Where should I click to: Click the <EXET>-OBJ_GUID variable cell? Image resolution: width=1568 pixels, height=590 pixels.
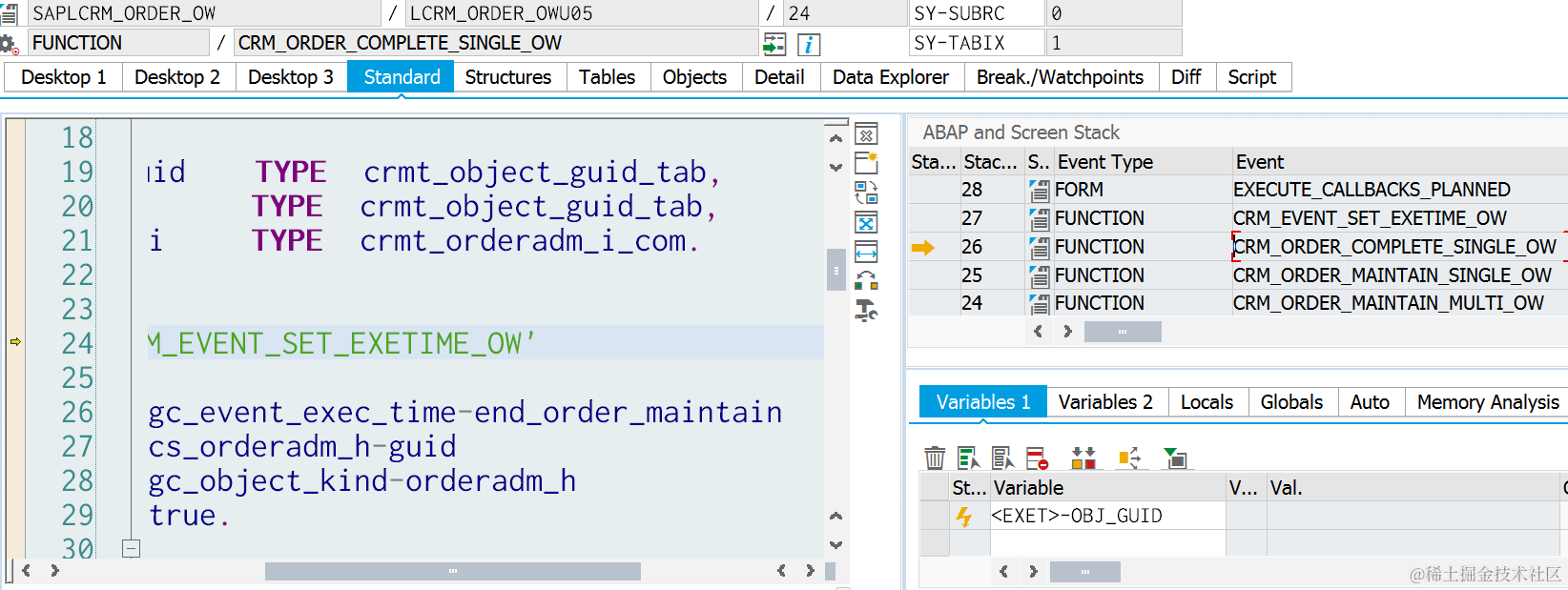1107,517
